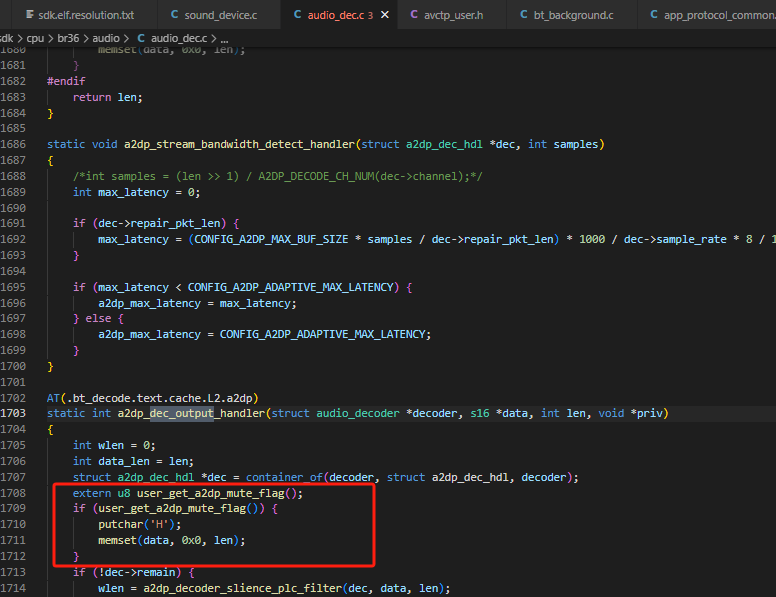Close the audio_dec.c tab
Screen dimensions: 776x597
coord(385,15)
